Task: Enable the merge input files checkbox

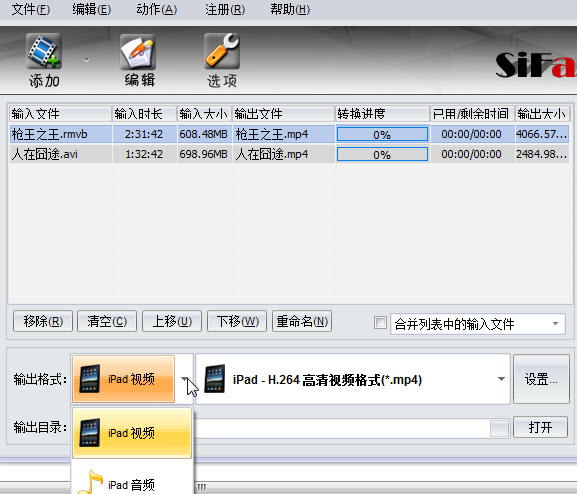Action: (x=380, y=323)
